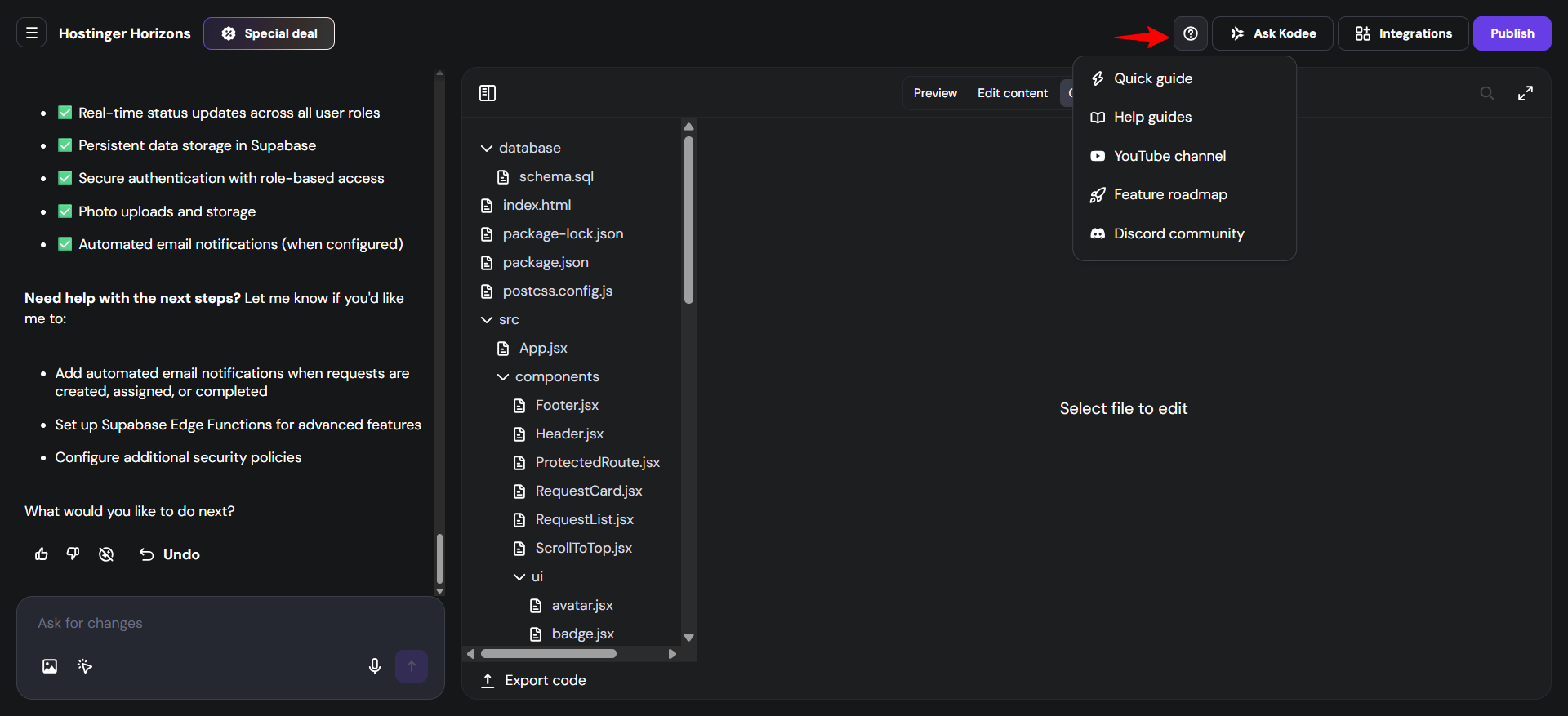Open YouTube channel menu item

(x=1184, y=156)
